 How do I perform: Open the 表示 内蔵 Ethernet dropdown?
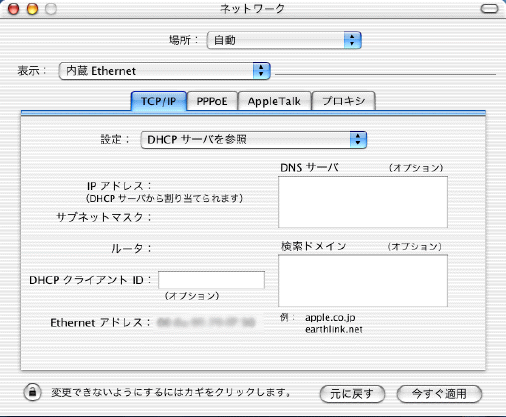(x=164, y=71)
